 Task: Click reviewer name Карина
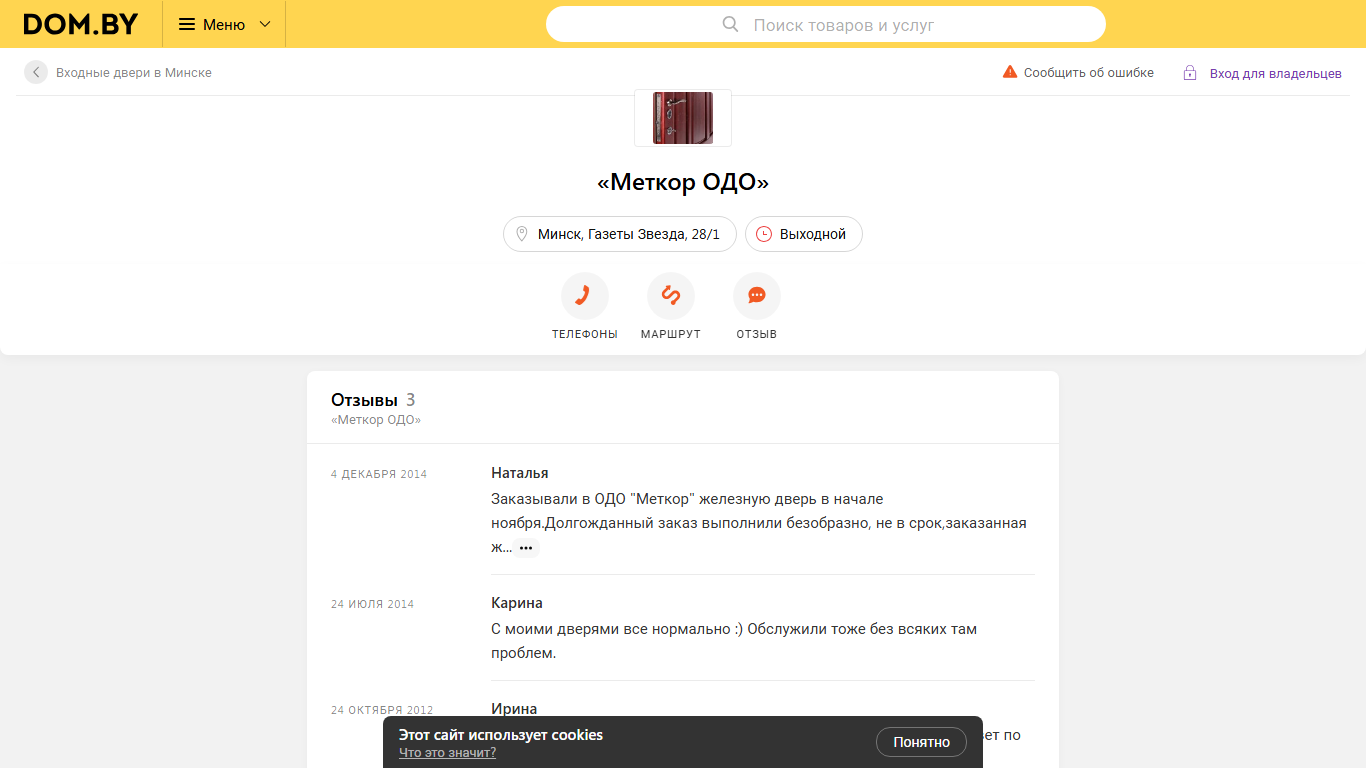pyautogui.click(x=517, y=603)
